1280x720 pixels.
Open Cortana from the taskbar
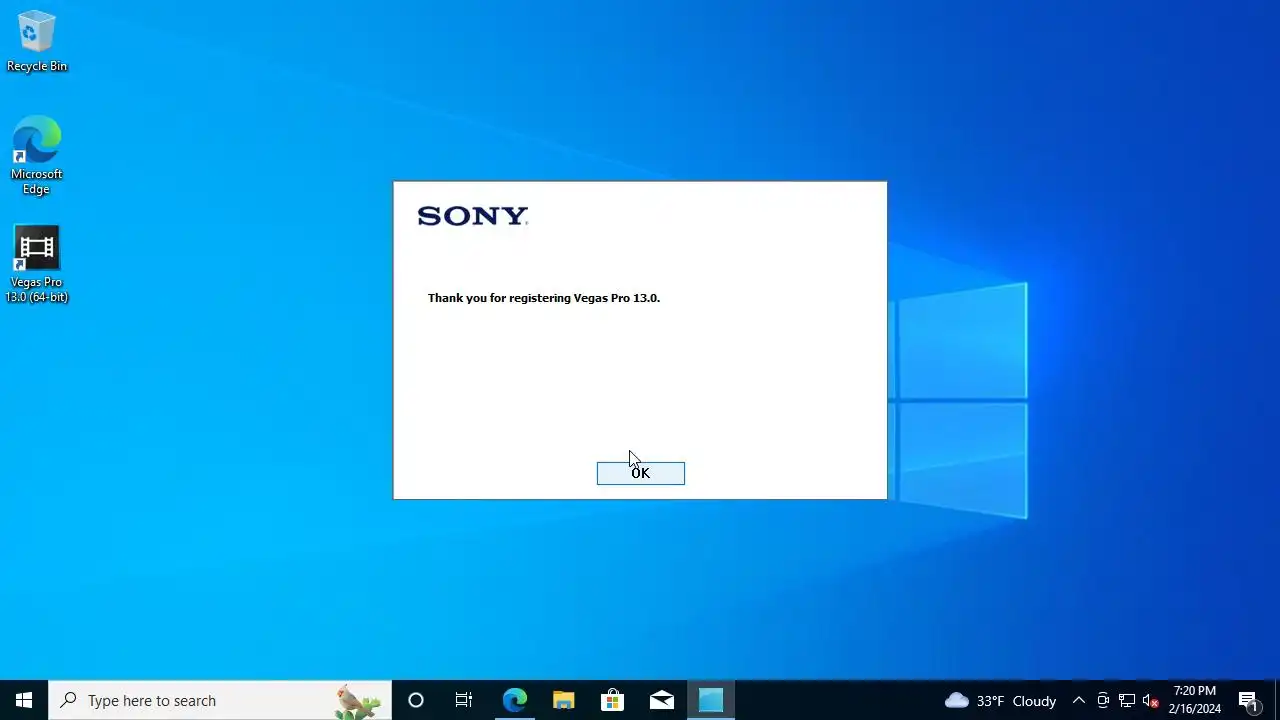click(x=416, y=700)
